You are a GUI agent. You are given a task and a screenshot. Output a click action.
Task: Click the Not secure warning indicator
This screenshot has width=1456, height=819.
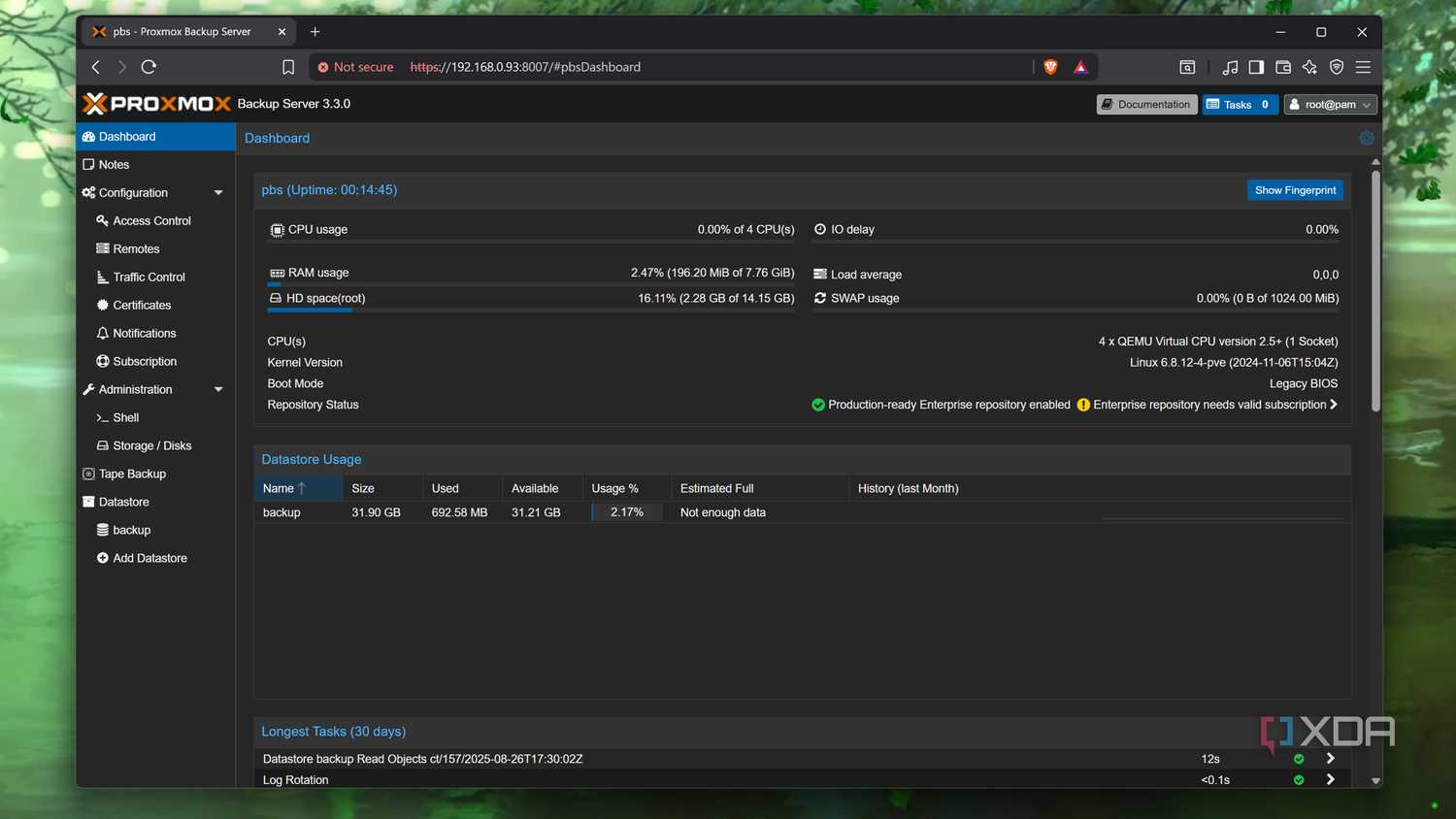tap(355, 67)
